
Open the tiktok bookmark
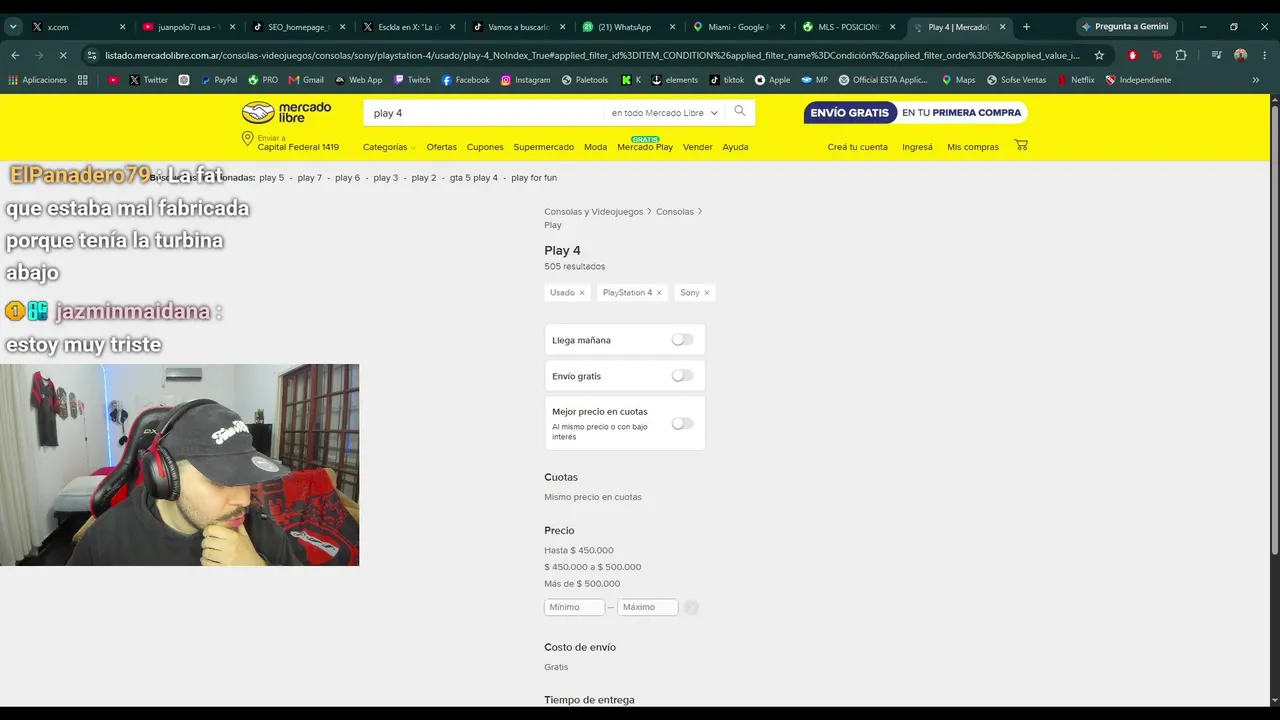(x=727, y=80)
